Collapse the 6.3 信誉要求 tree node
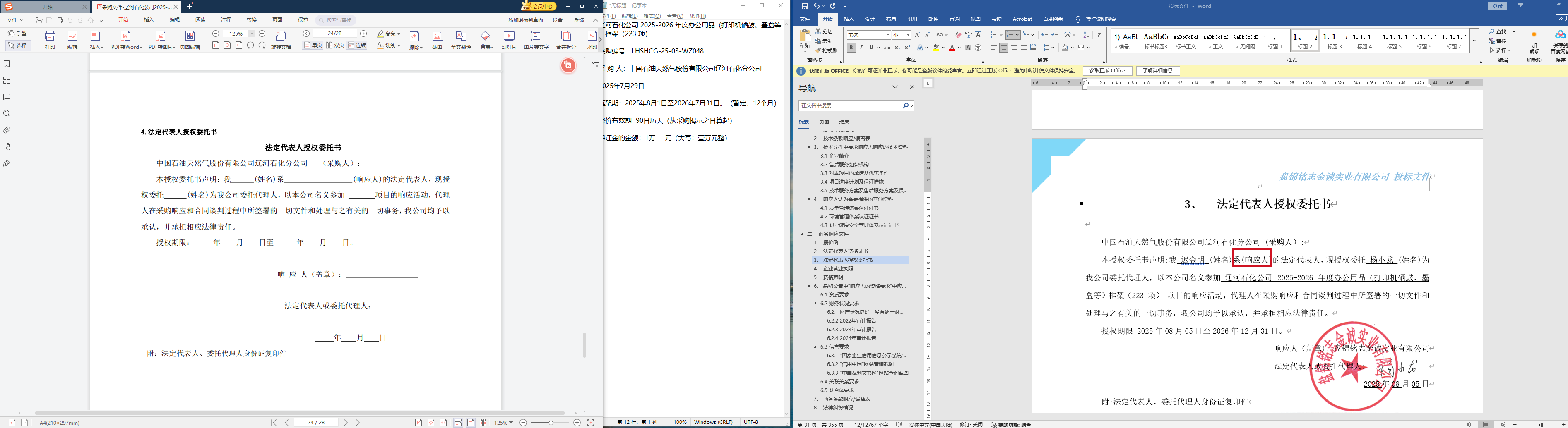1568x428 pixels. pos(815,347)
